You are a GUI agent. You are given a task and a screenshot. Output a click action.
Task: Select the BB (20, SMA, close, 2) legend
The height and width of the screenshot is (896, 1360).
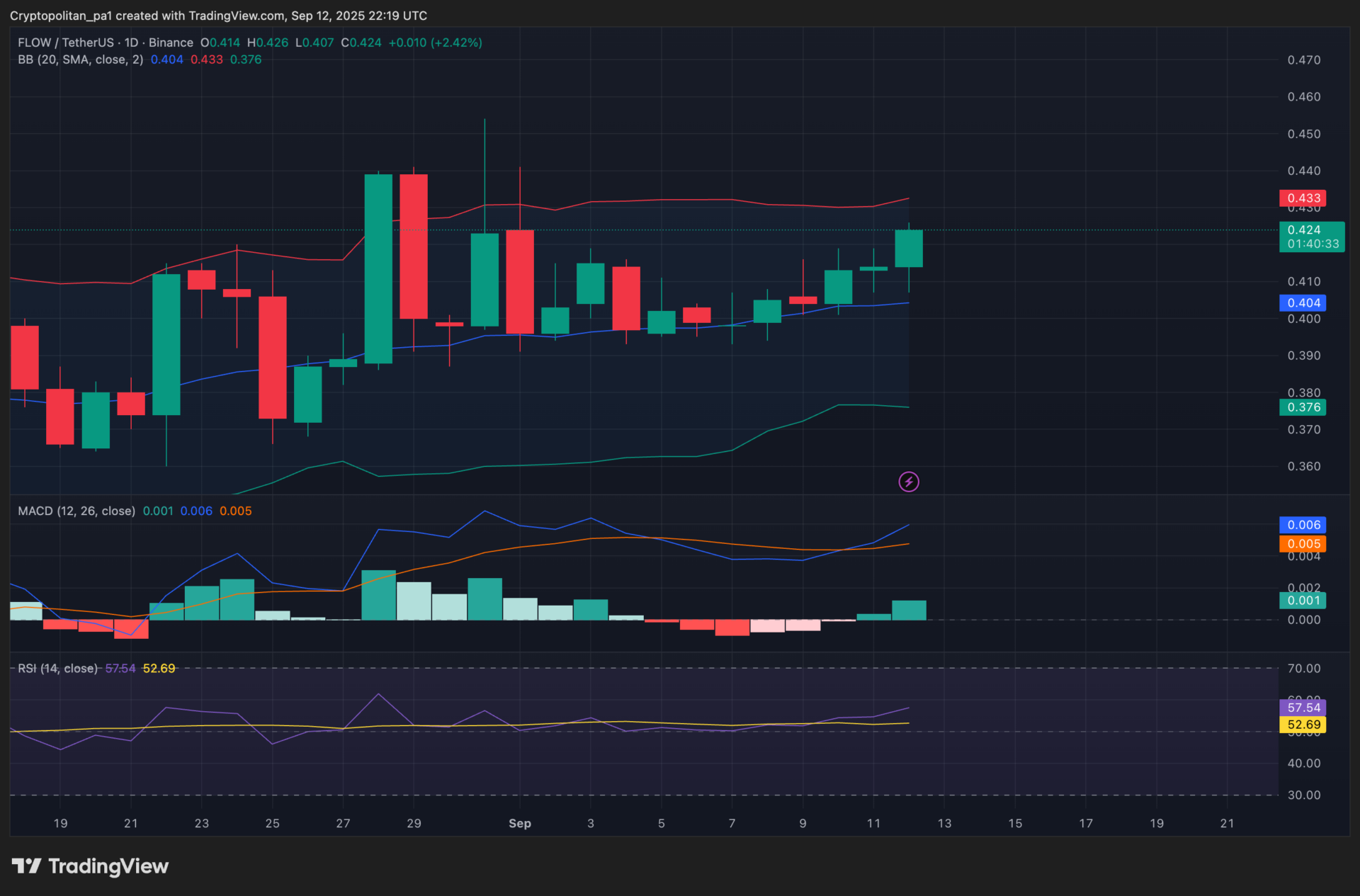coord(81,59)
